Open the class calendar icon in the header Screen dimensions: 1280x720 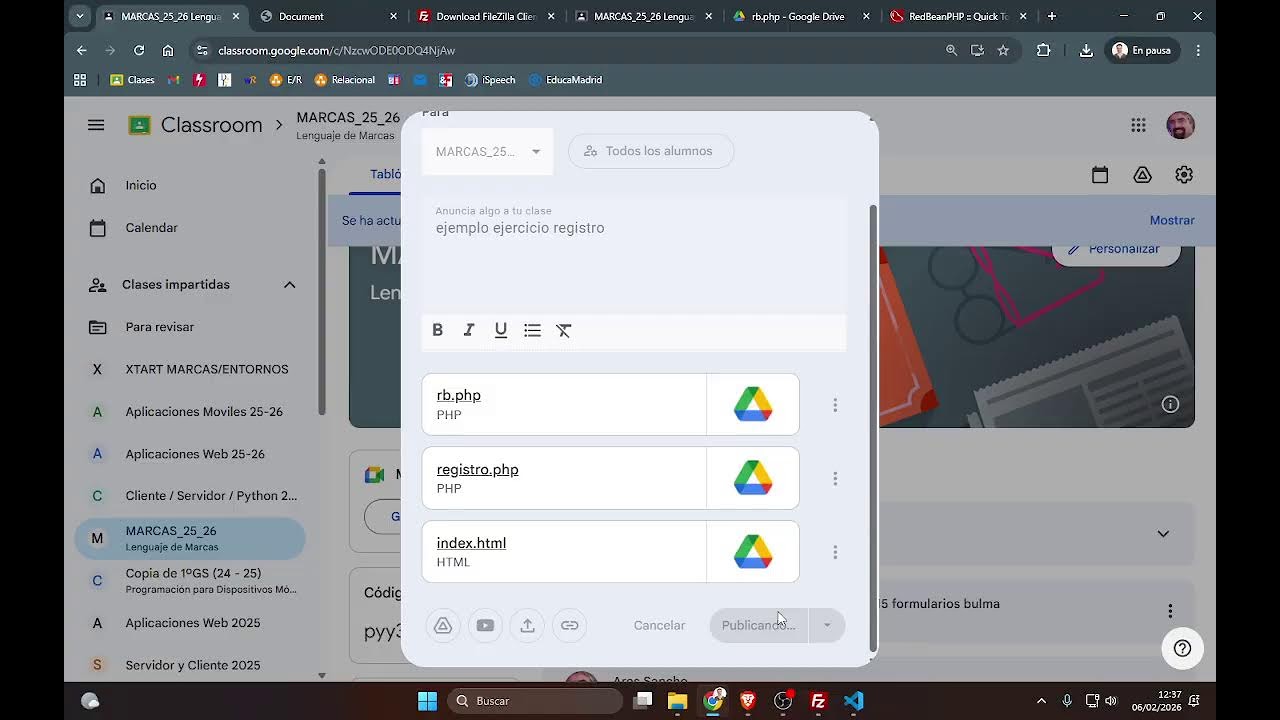[x=1100, y=175]
